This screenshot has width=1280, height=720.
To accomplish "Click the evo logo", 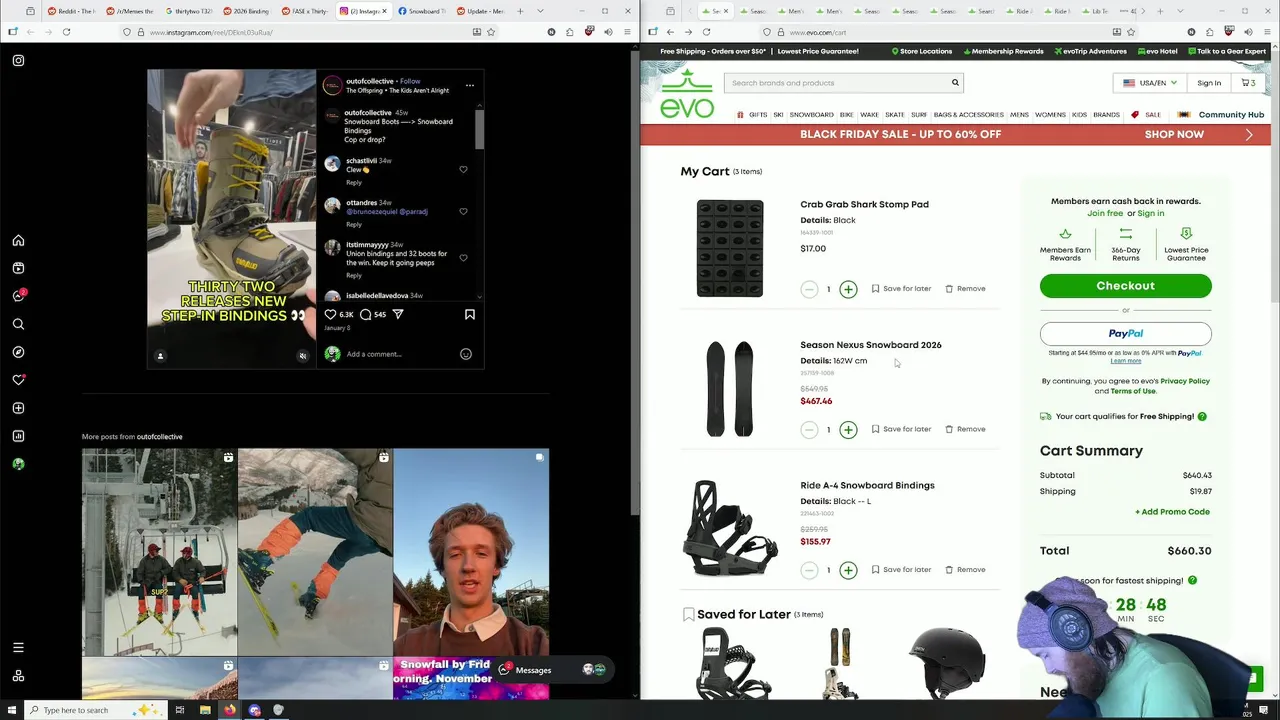I will click(x=687, y=93).
